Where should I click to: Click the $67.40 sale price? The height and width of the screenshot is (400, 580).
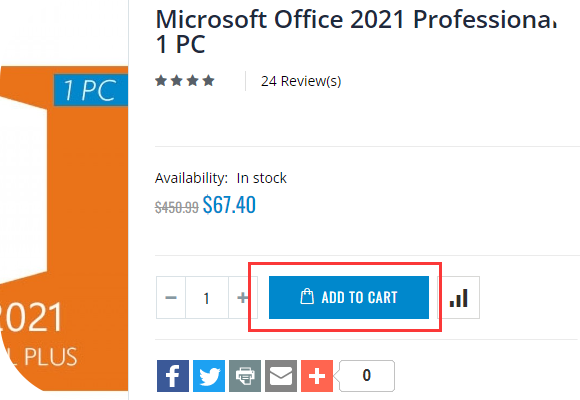click(x=229, y=205)
